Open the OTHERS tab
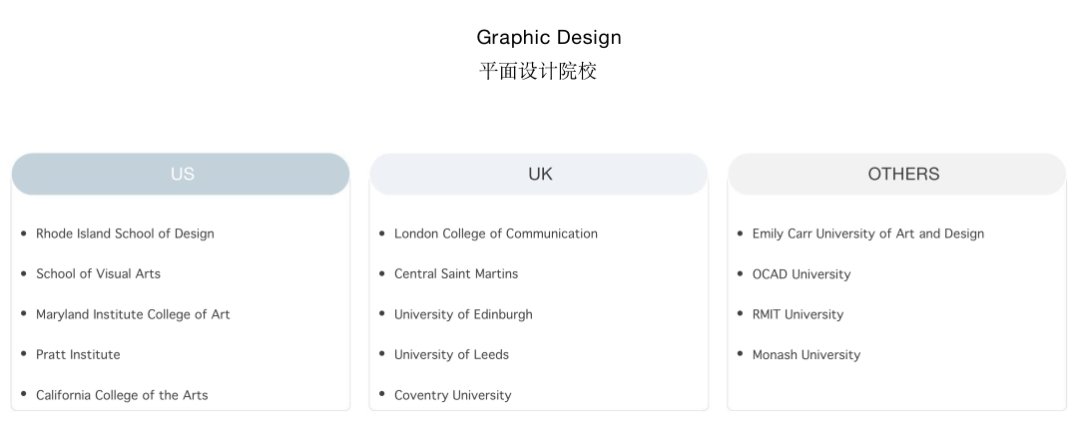 tap(897, 174)
